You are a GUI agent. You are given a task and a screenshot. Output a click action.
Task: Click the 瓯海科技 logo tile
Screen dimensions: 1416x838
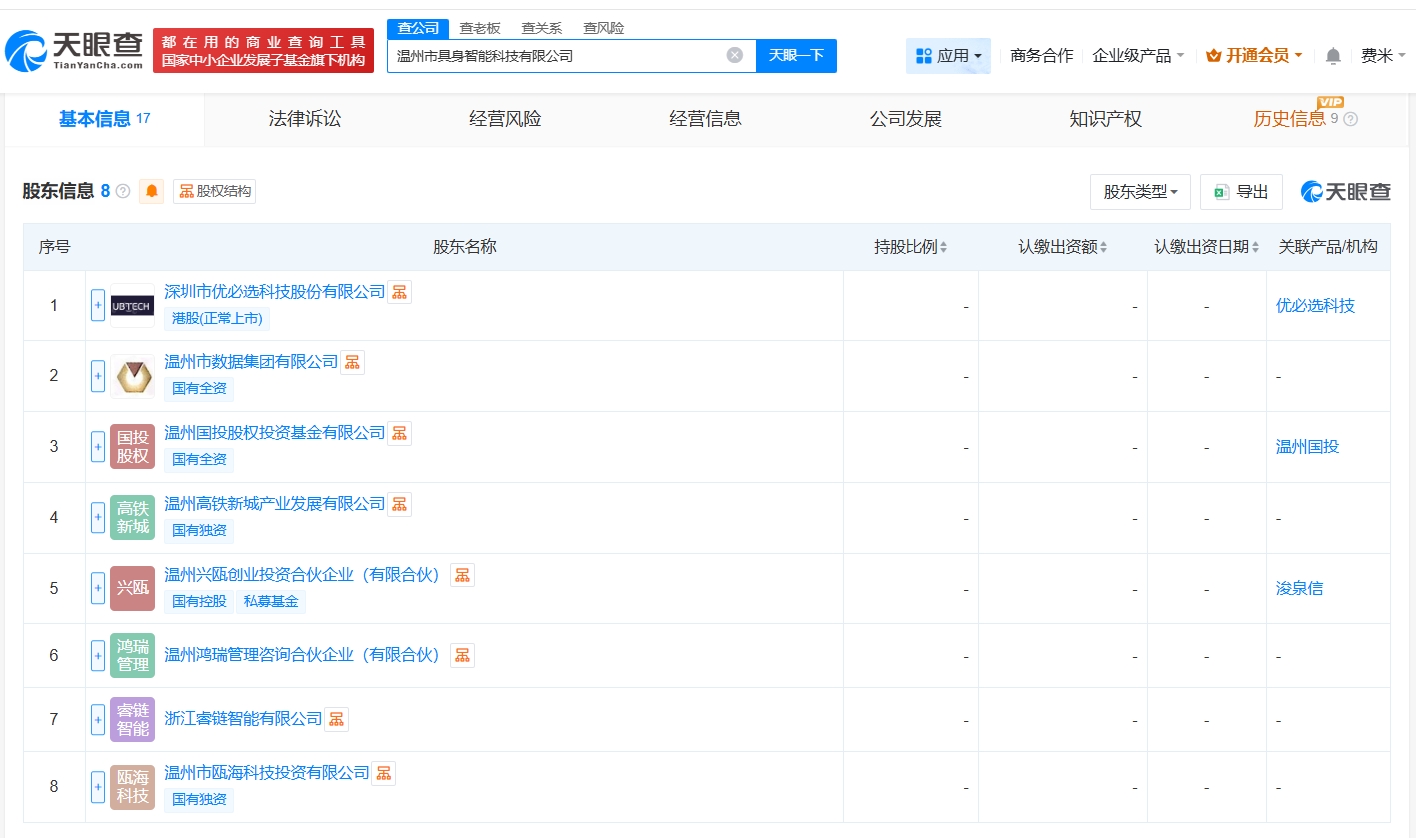click(x=132, y=787)
